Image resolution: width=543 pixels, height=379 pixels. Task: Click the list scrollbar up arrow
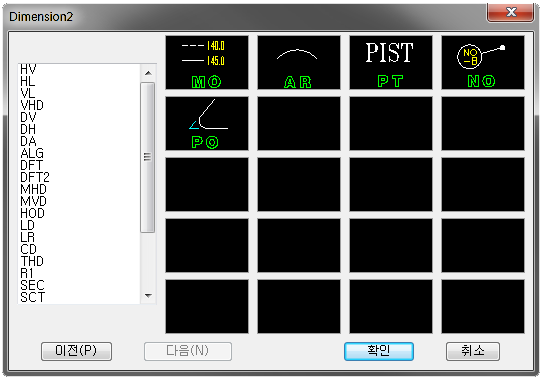click(148, 73)
